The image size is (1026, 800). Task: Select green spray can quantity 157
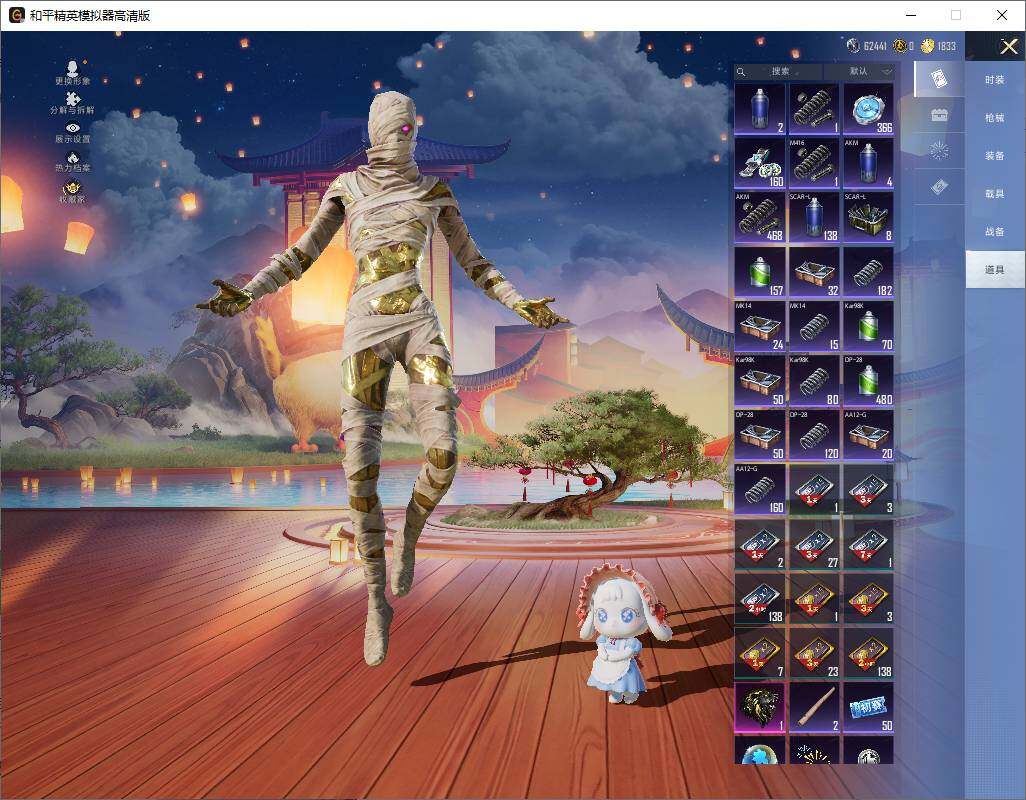click(x=760, y=272)
